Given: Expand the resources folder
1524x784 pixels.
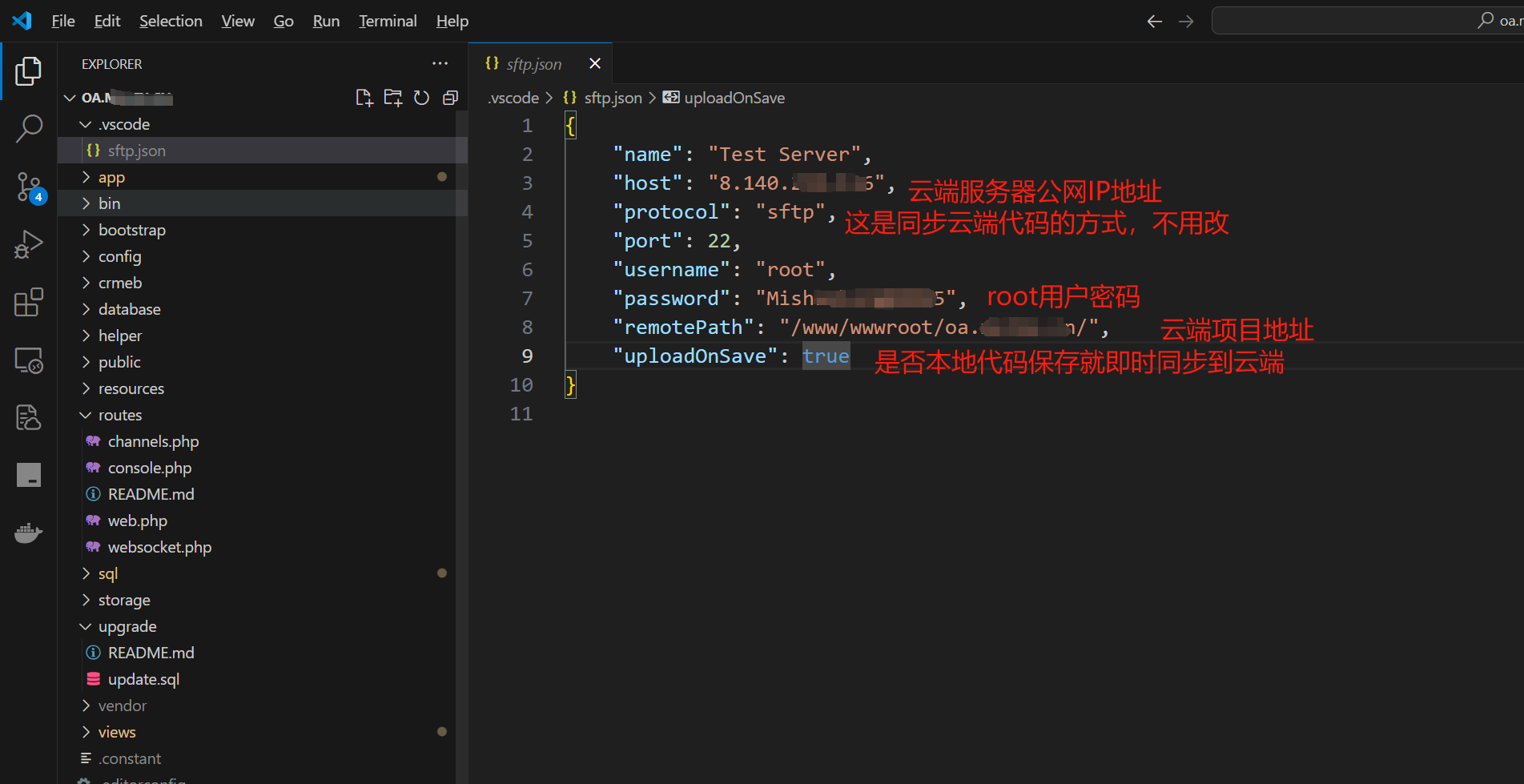Looking at the screenshot, I should tap(263, 388).
